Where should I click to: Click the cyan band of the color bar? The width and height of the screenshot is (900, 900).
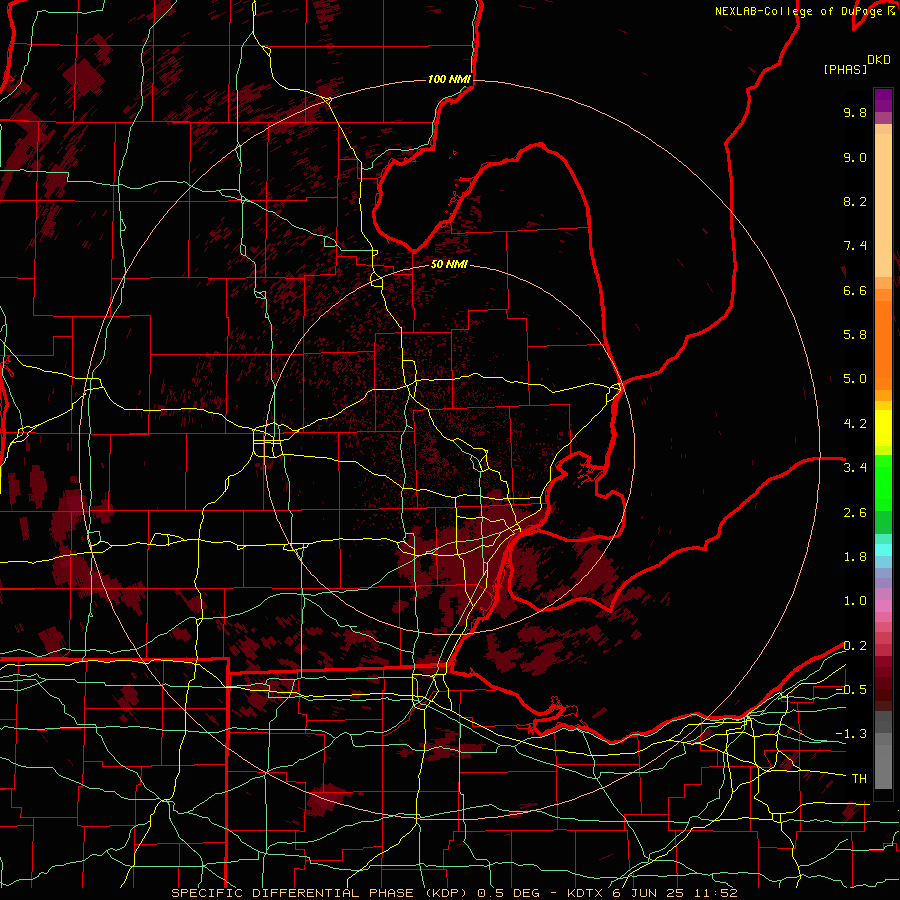click(883, 550)
